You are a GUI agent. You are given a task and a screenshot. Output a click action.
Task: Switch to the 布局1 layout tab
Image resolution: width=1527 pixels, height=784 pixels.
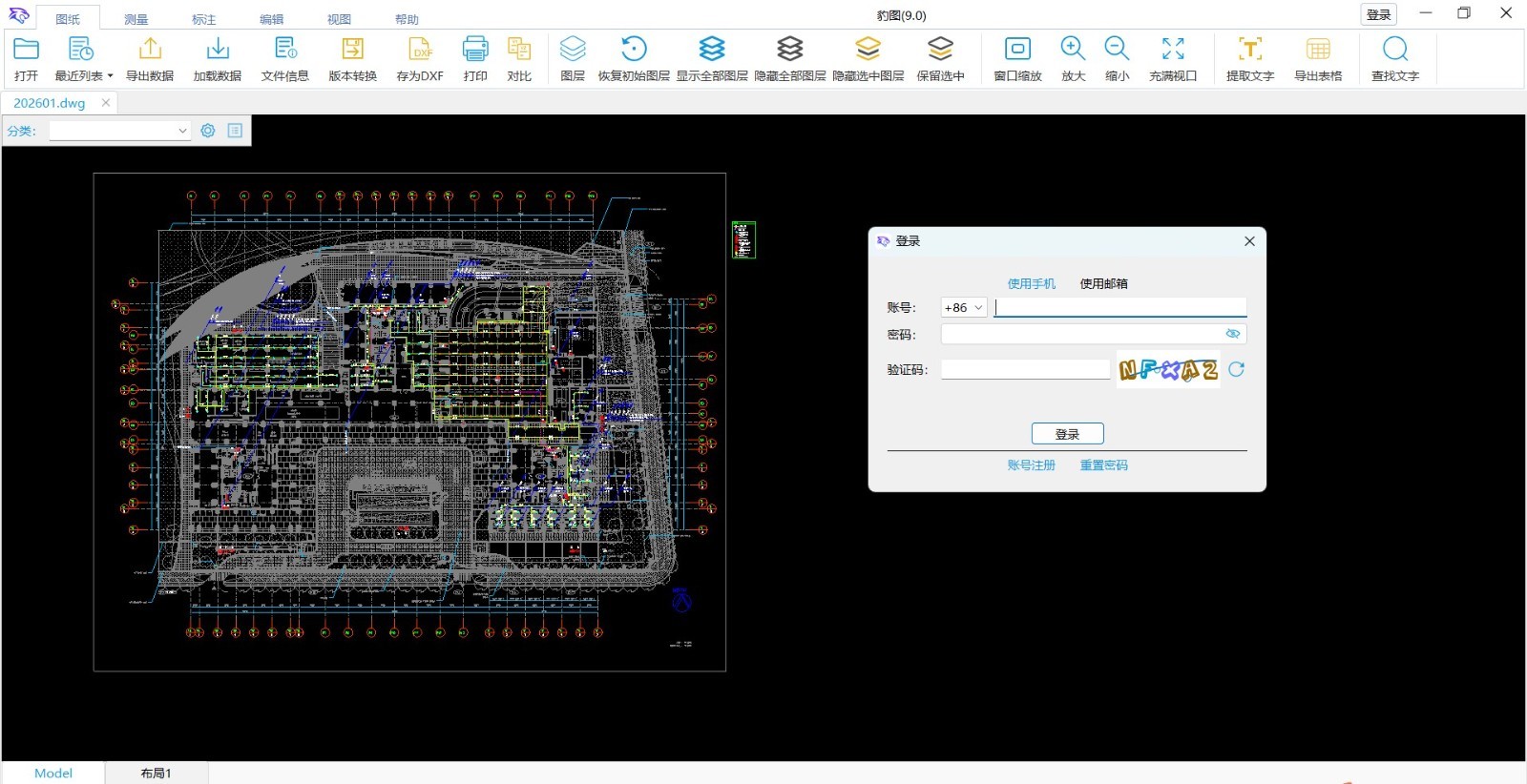point(156,774)
